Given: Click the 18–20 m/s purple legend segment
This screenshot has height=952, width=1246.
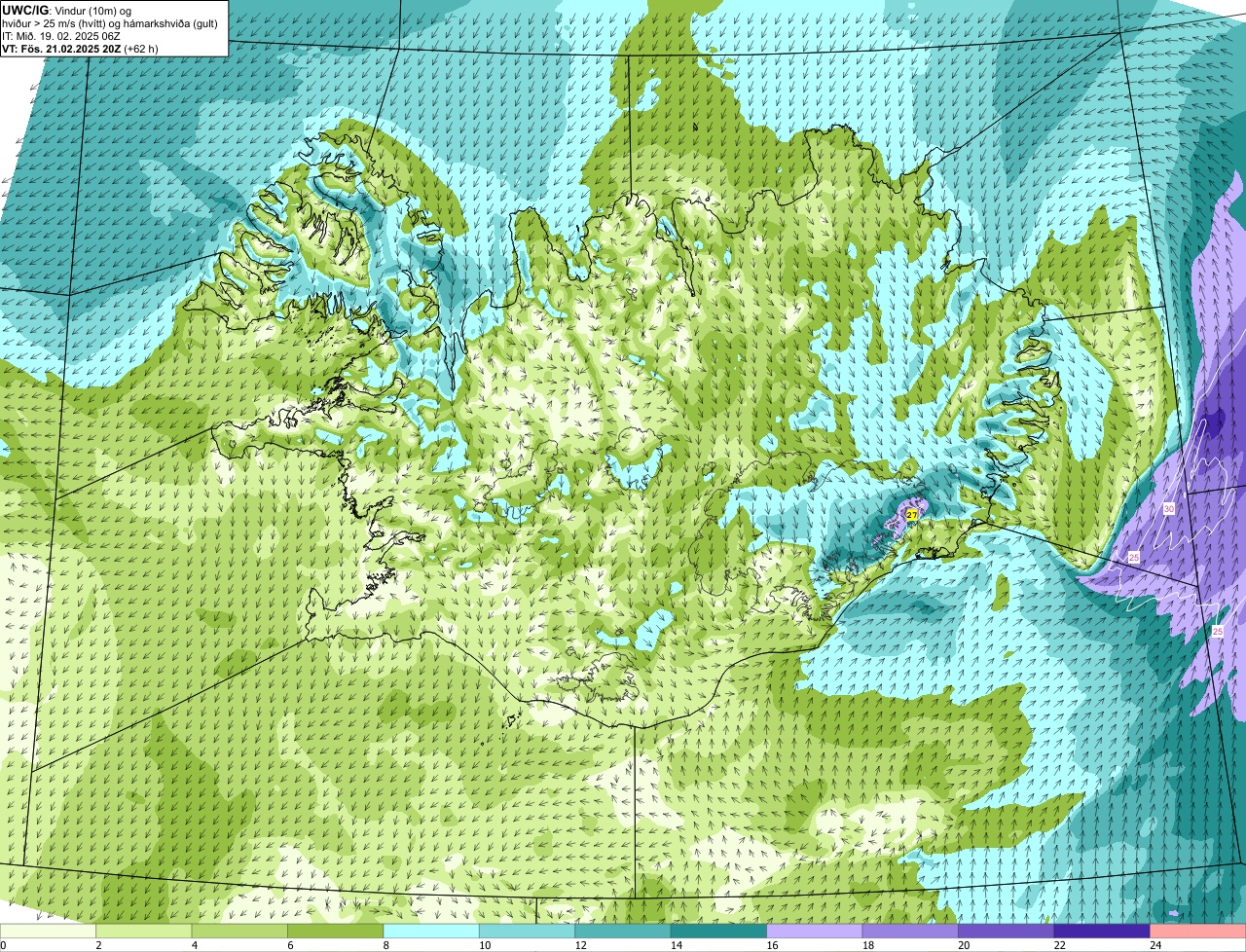Looking at the screenshot, I should point(910,932).
